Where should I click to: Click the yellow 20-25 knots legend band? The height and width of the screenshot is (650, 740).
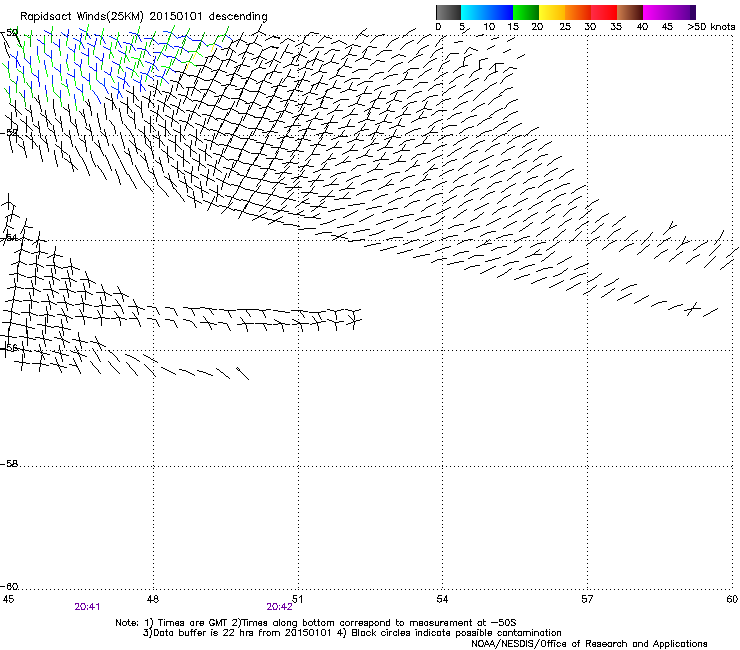552,12
